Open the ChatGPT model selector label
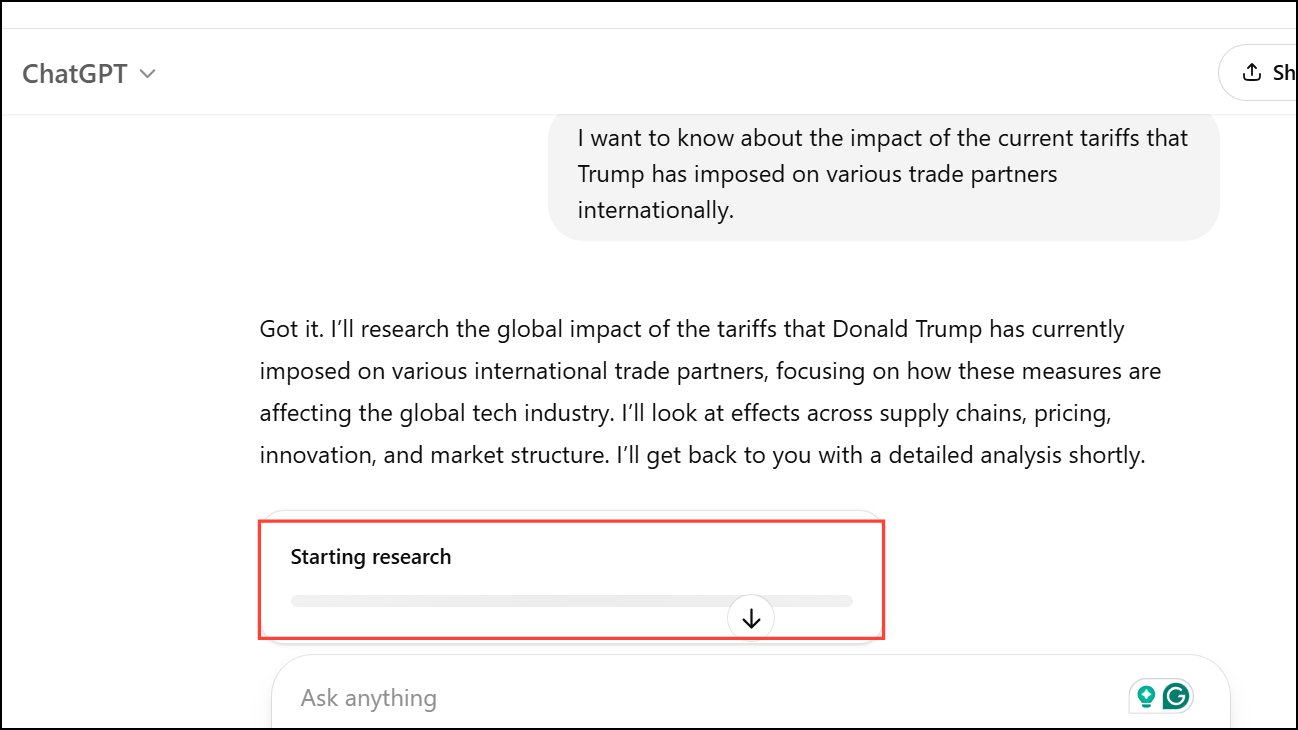Viewport: 1298px width, 730px height. 75,74
